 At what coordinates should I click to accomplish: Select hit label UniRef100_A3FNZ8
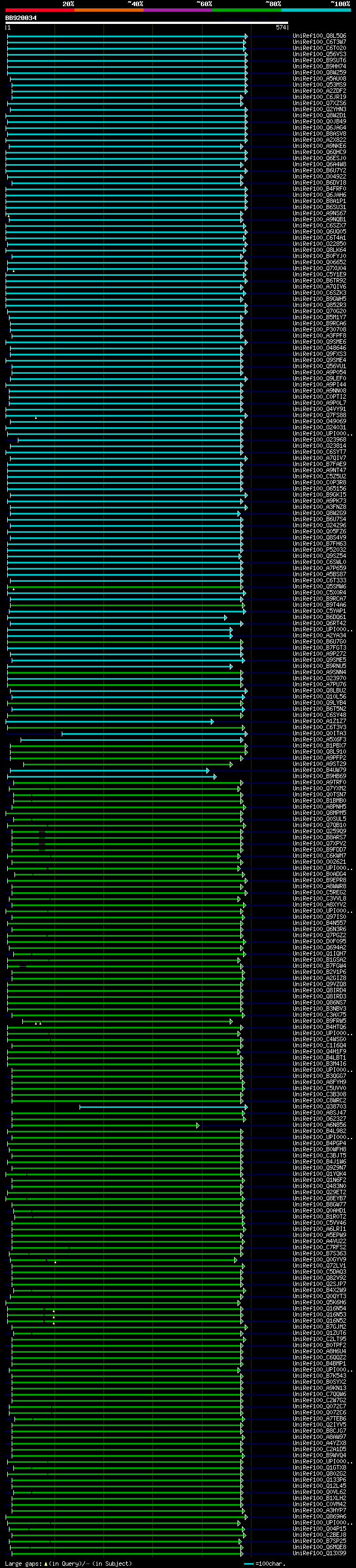click(x=319, y=506)
